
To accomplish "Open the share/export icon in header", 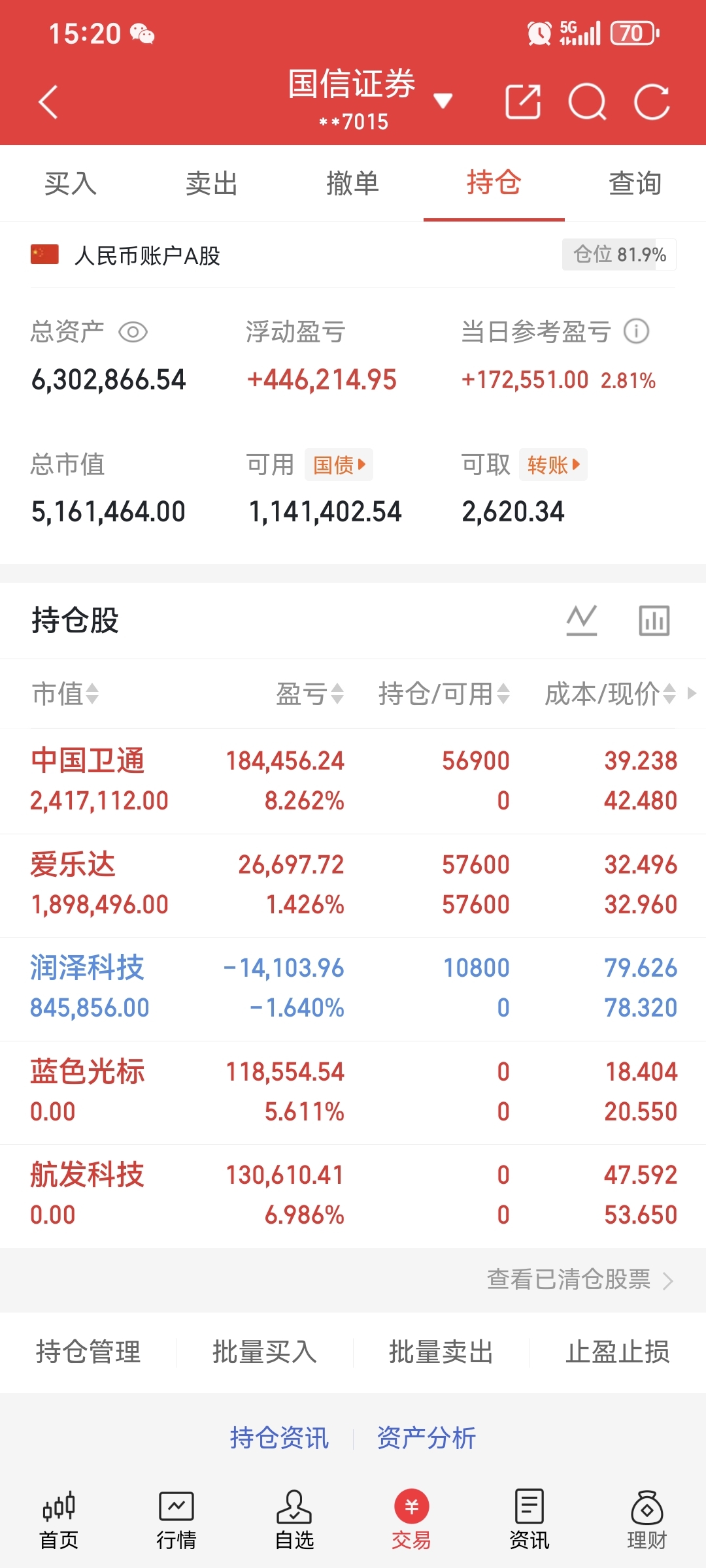I will coord(523,102).
